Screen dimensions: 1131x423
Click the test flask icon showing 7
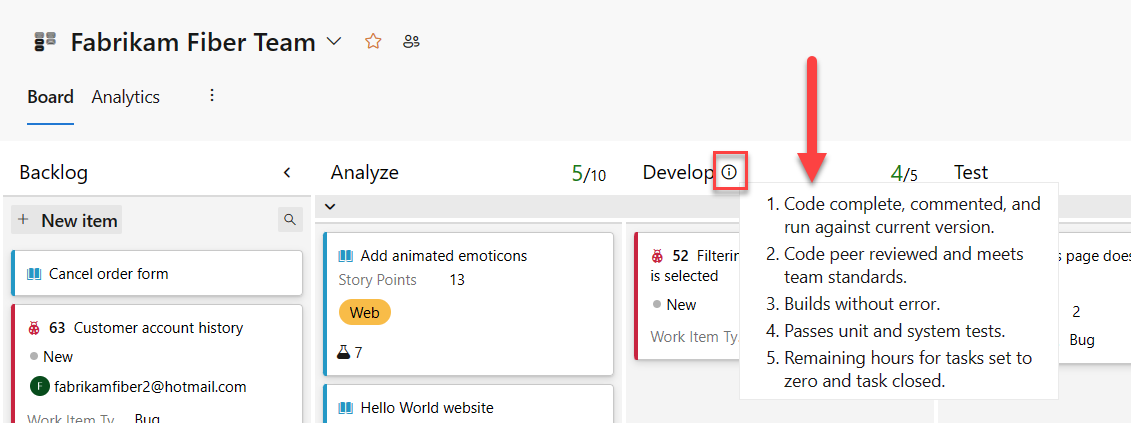click(343, 352)
